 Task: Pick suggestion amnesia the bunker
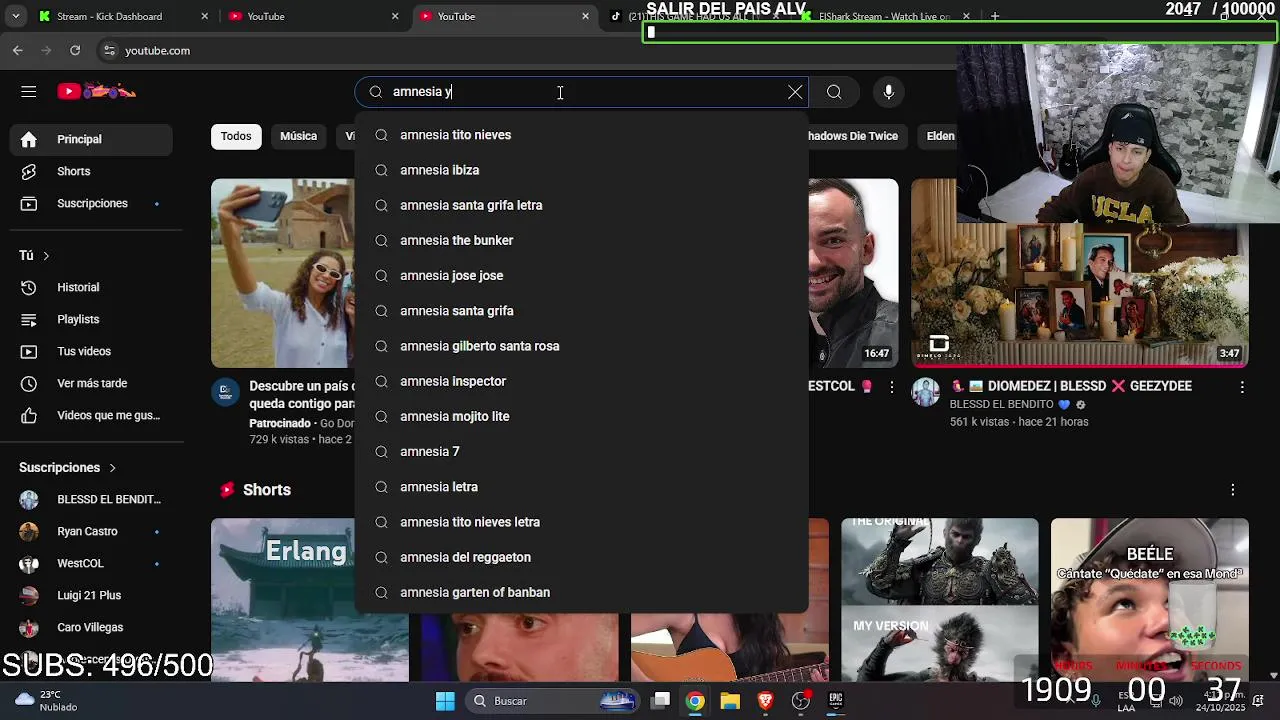(581, 240)
